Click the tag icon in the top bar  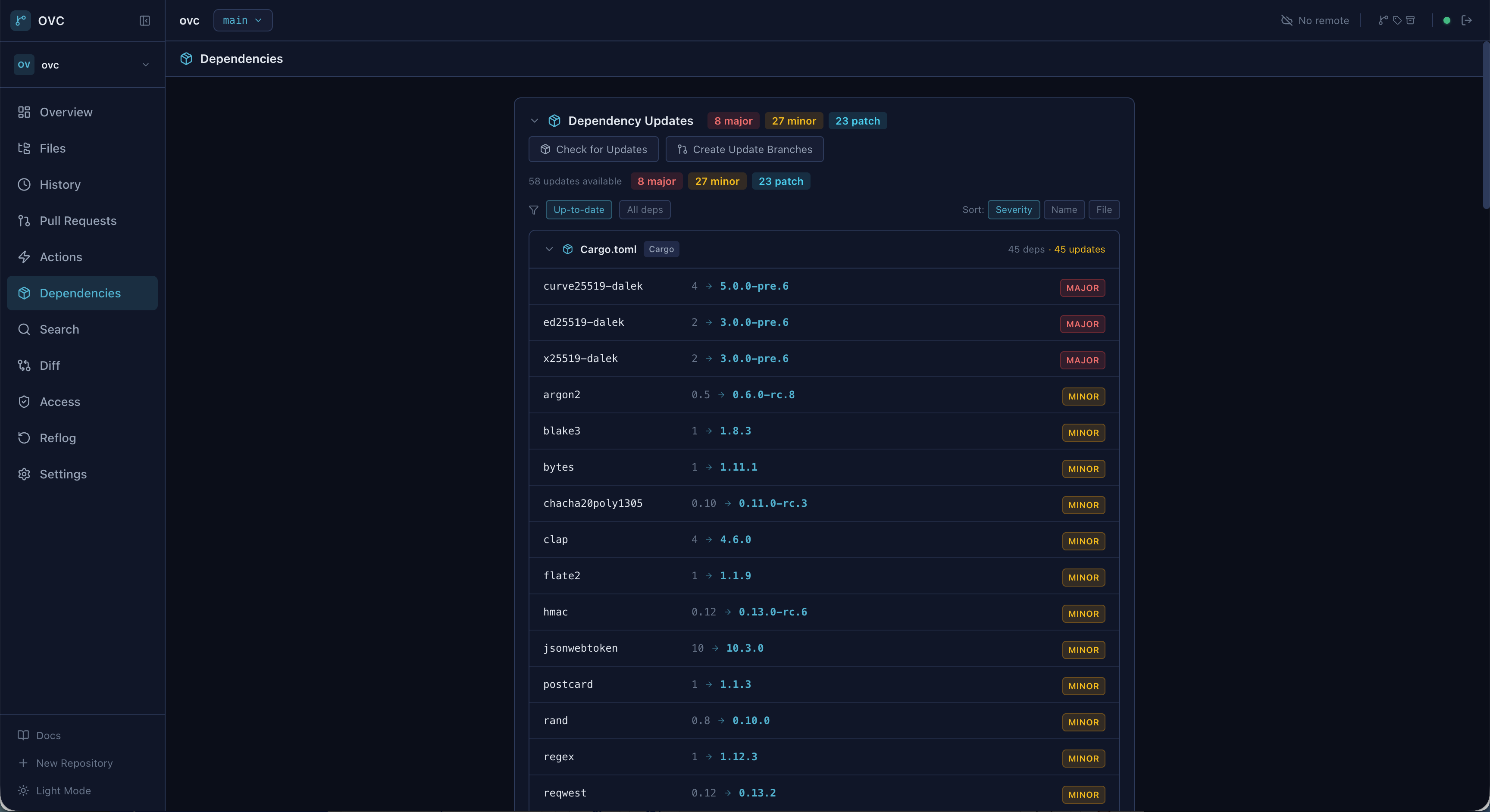(x=1397, y=20)
